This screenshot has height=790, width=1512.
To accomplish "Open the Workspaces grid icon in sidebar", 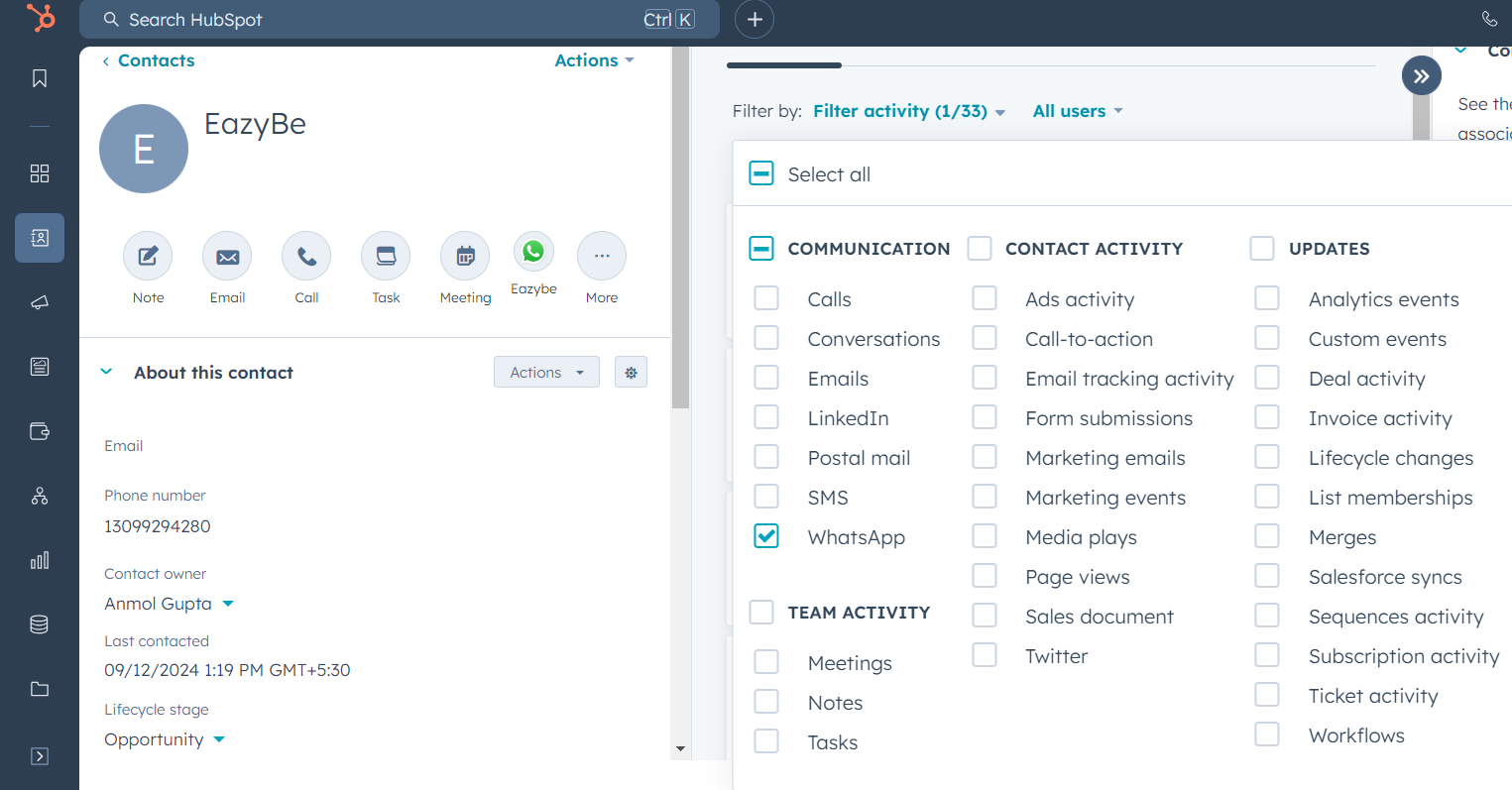I will [x=40, y=173].
